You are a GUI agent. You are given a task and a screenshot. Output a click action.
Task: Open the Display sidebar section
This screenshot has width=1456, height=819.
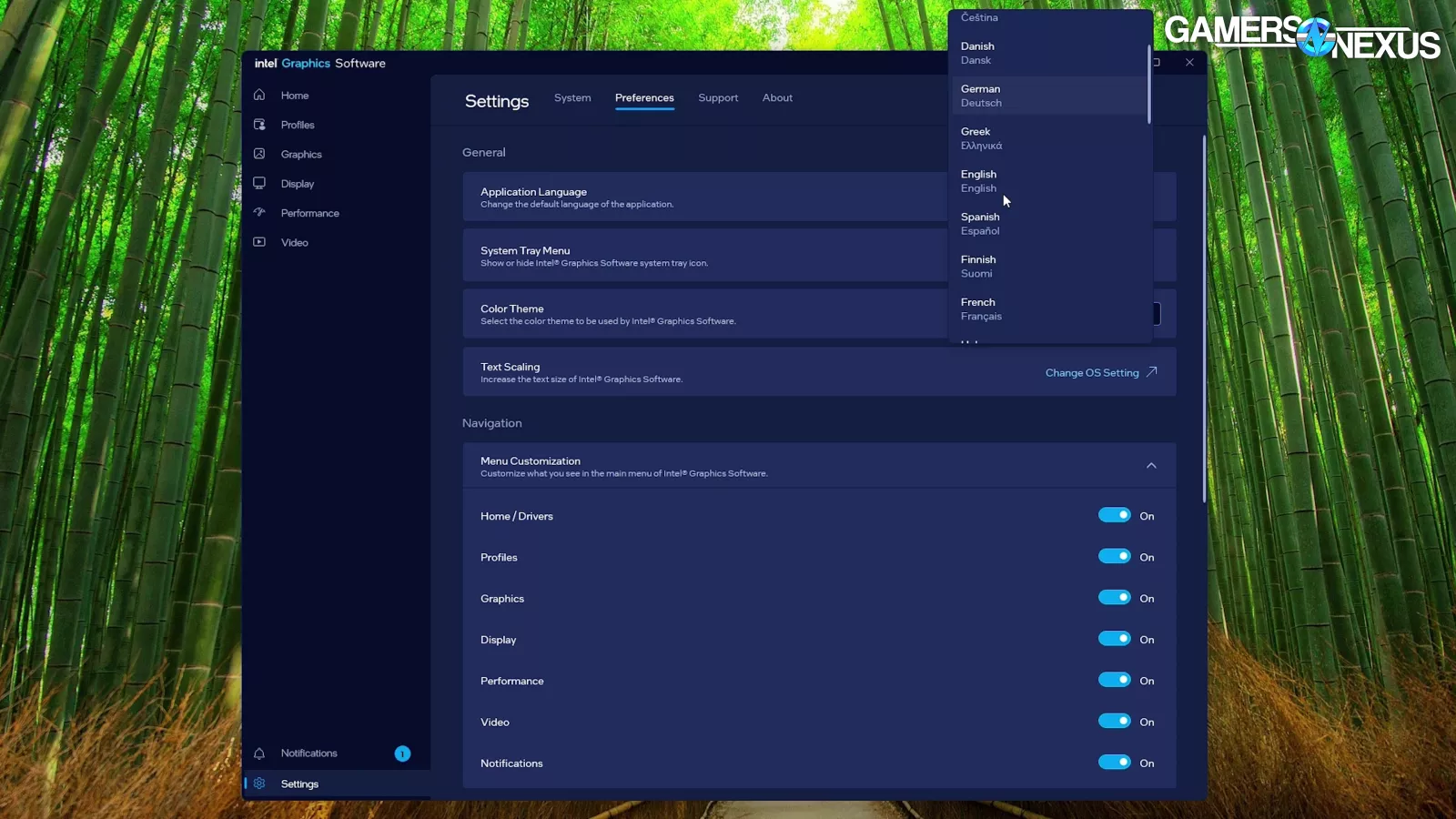point(258,183)
